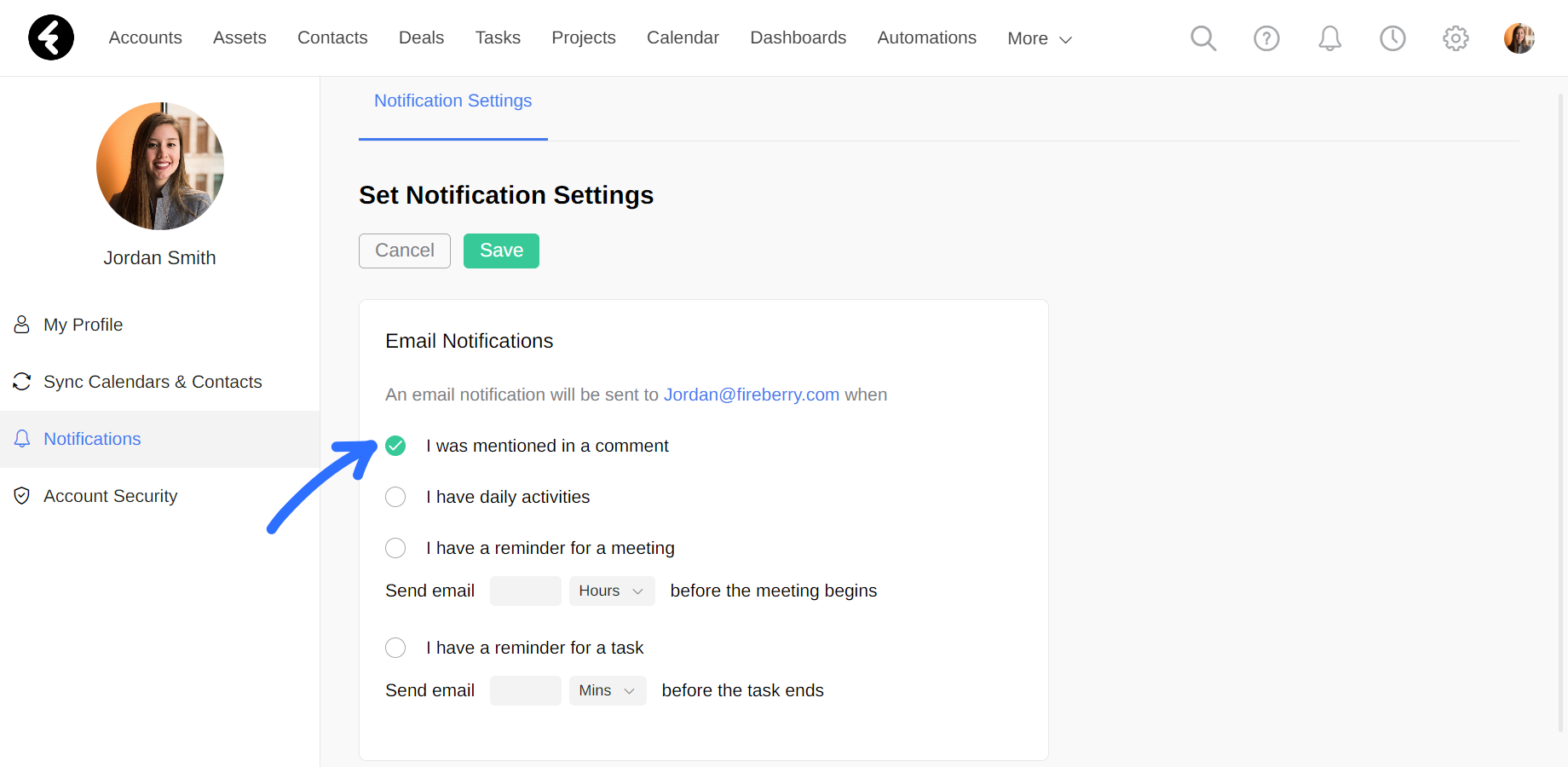This screenshot has width=1568, height=767.
Task: Click the meeting reminder time input field
Action: click(x=526, y=591)
